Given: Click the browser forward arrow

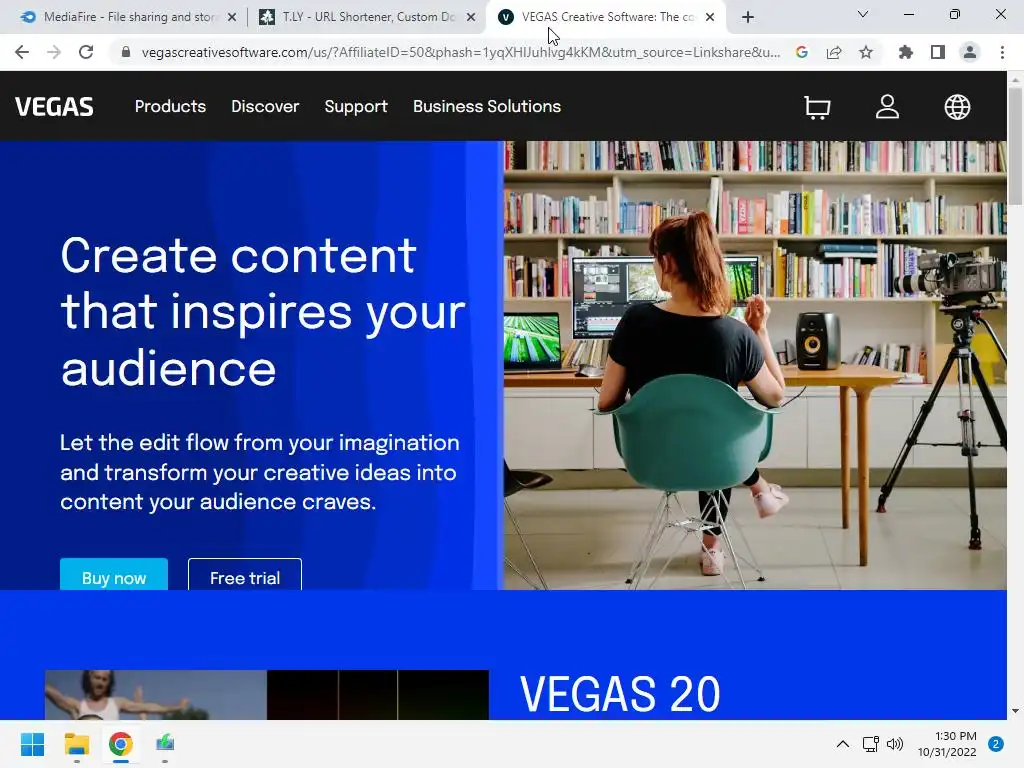Looking at the screenshot, I should [54, 52].
